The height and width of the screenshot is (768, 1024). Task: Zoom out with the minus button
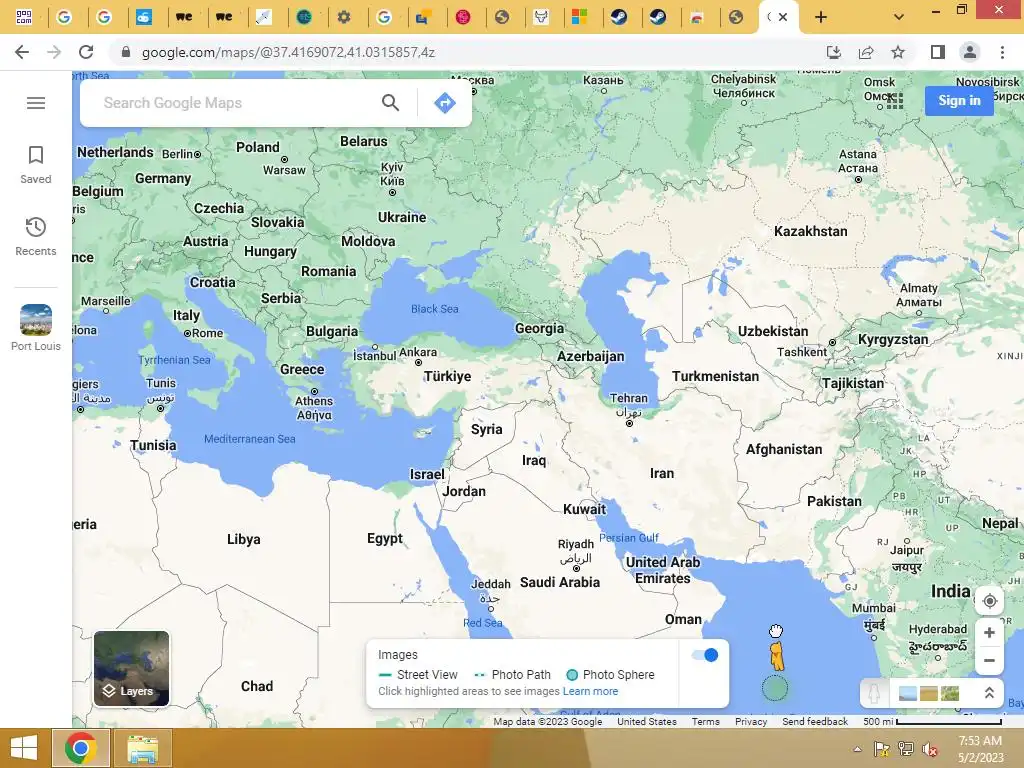(x=989, y=660)
